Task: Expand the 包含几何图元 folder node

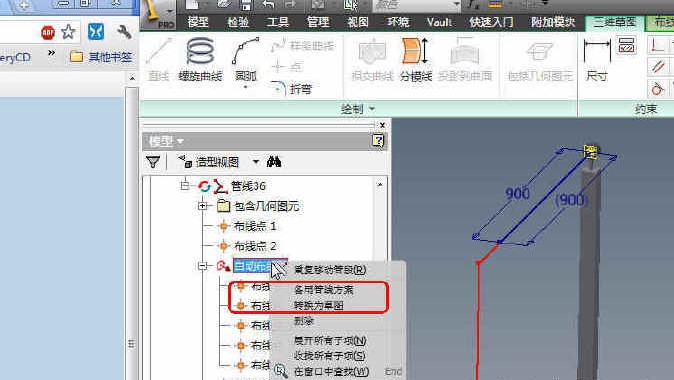Action: pyautogui.click(x=202, y=206)
